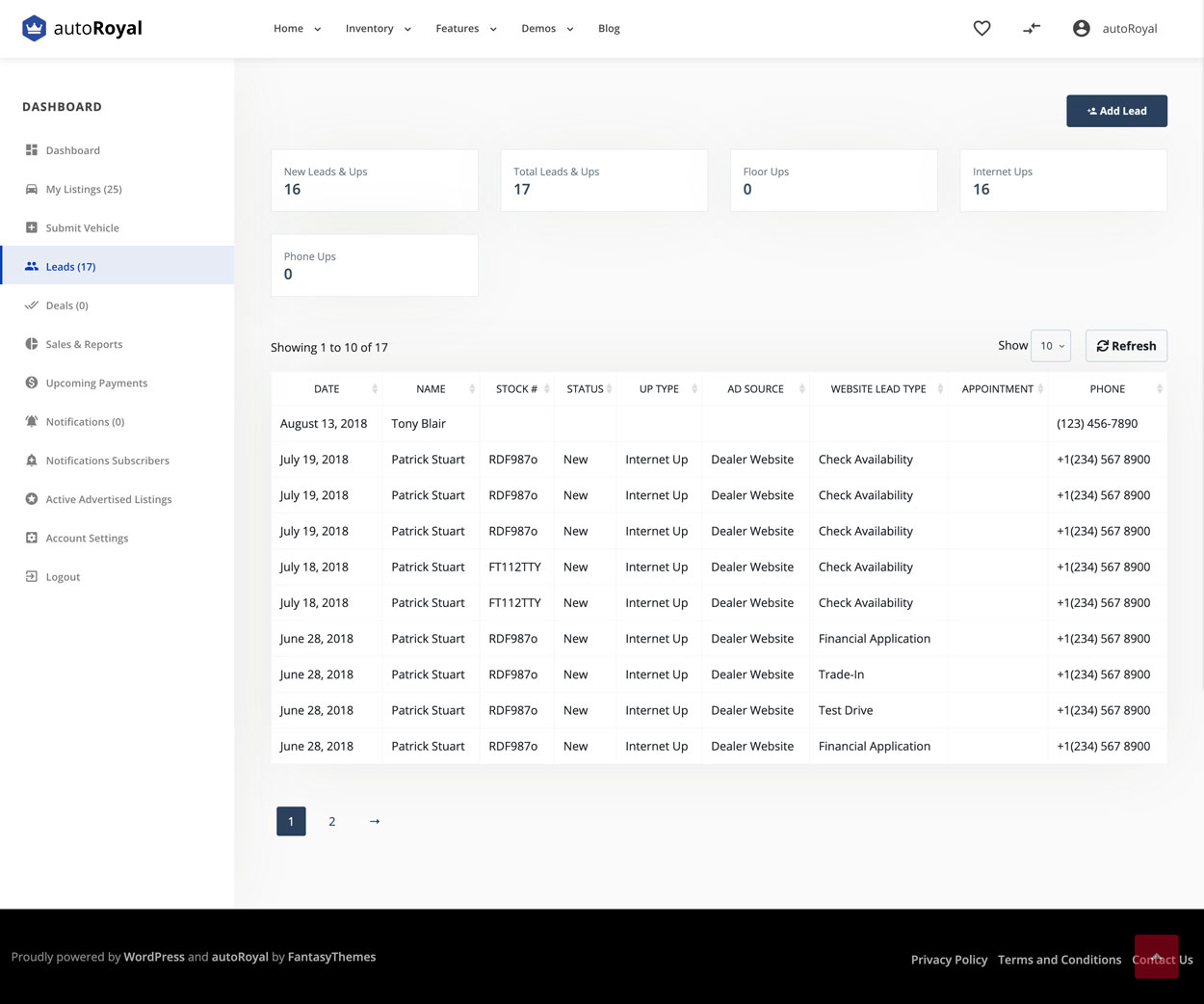Sort table by NAME column

click(431, 389)
